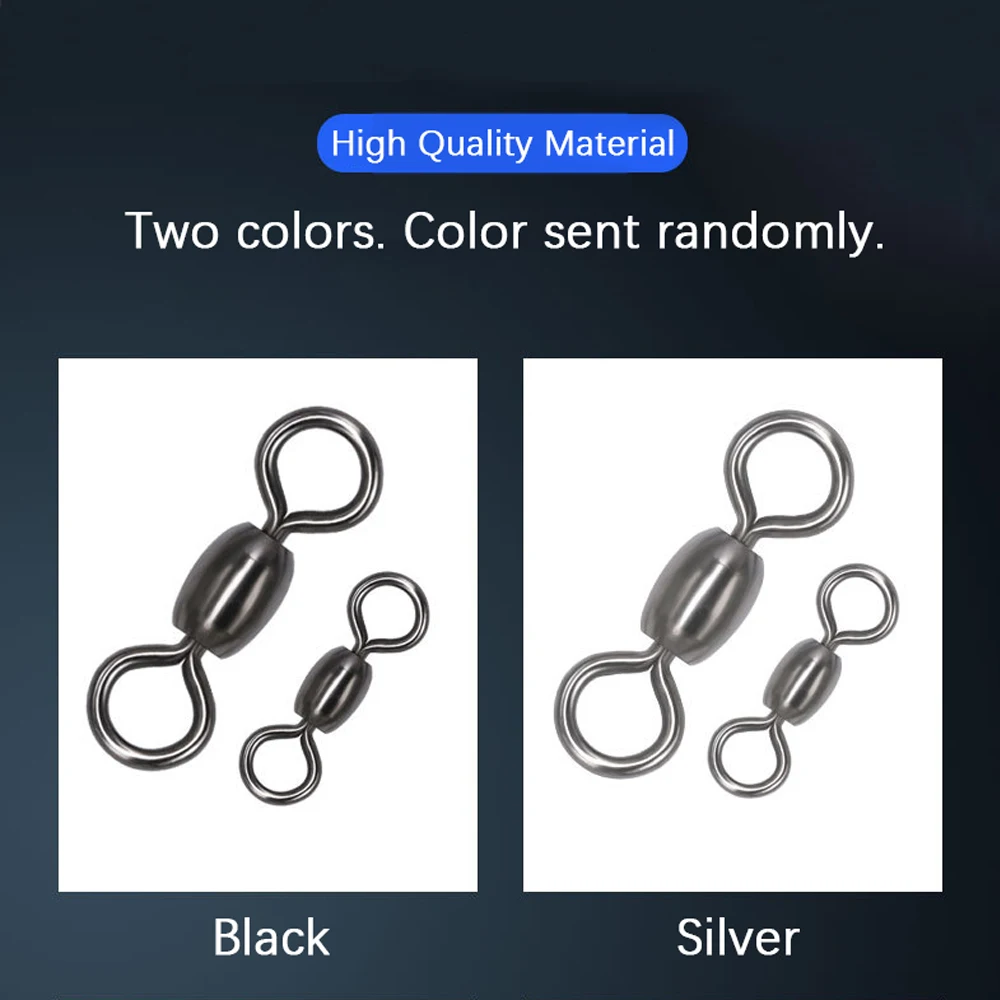Screen dimensions: 1000x1000
Task: Select the Silver color label
Action: click(x=738, y=938)
